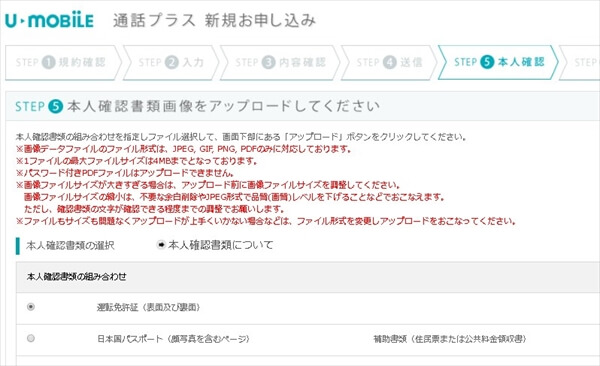
Task: Click the arrow icon beside 本人確認書類について
Action: 161,245
